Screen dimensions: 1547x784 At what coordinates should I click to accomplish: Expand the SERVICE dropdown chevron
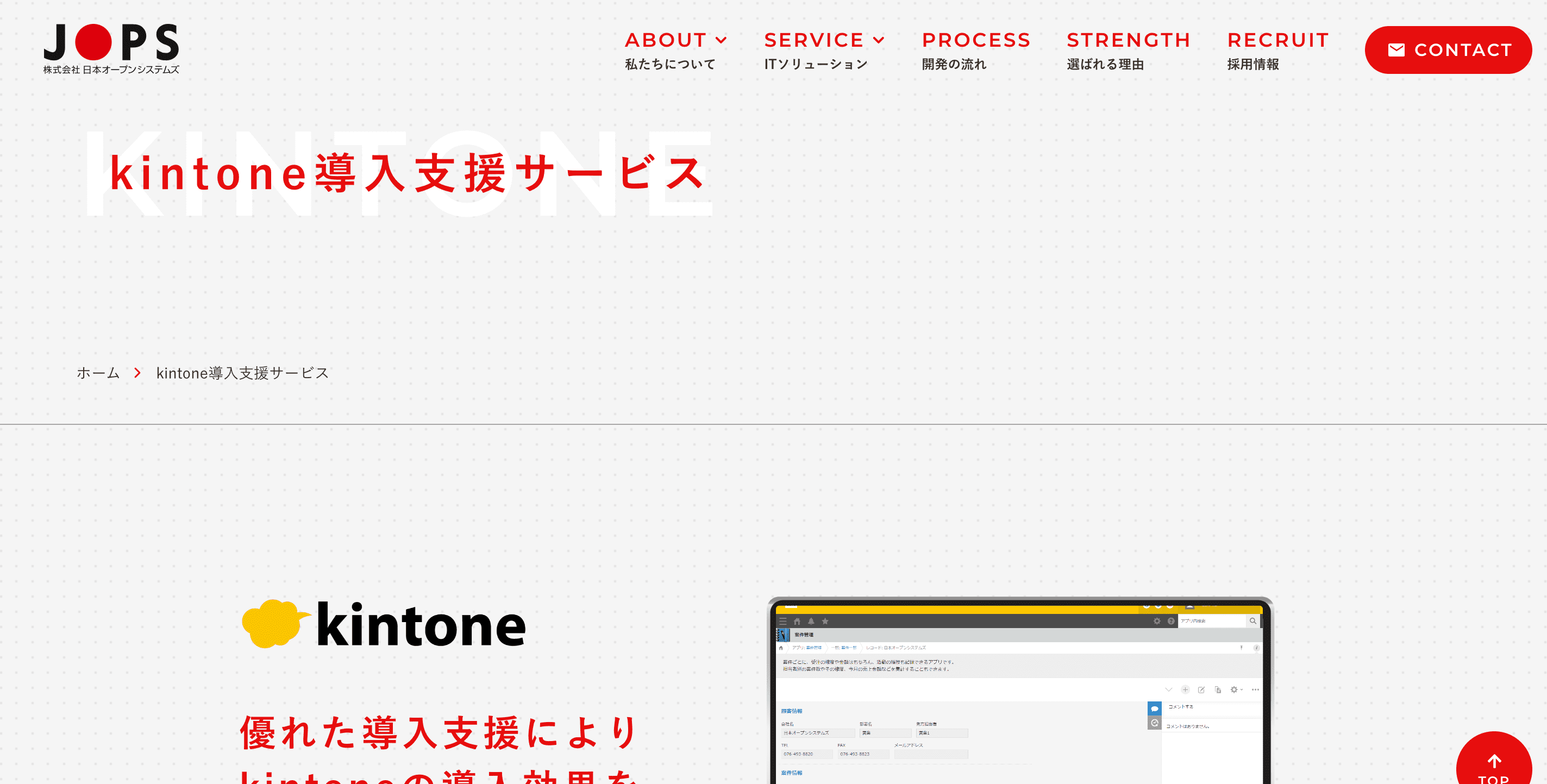tap(879, 41)
